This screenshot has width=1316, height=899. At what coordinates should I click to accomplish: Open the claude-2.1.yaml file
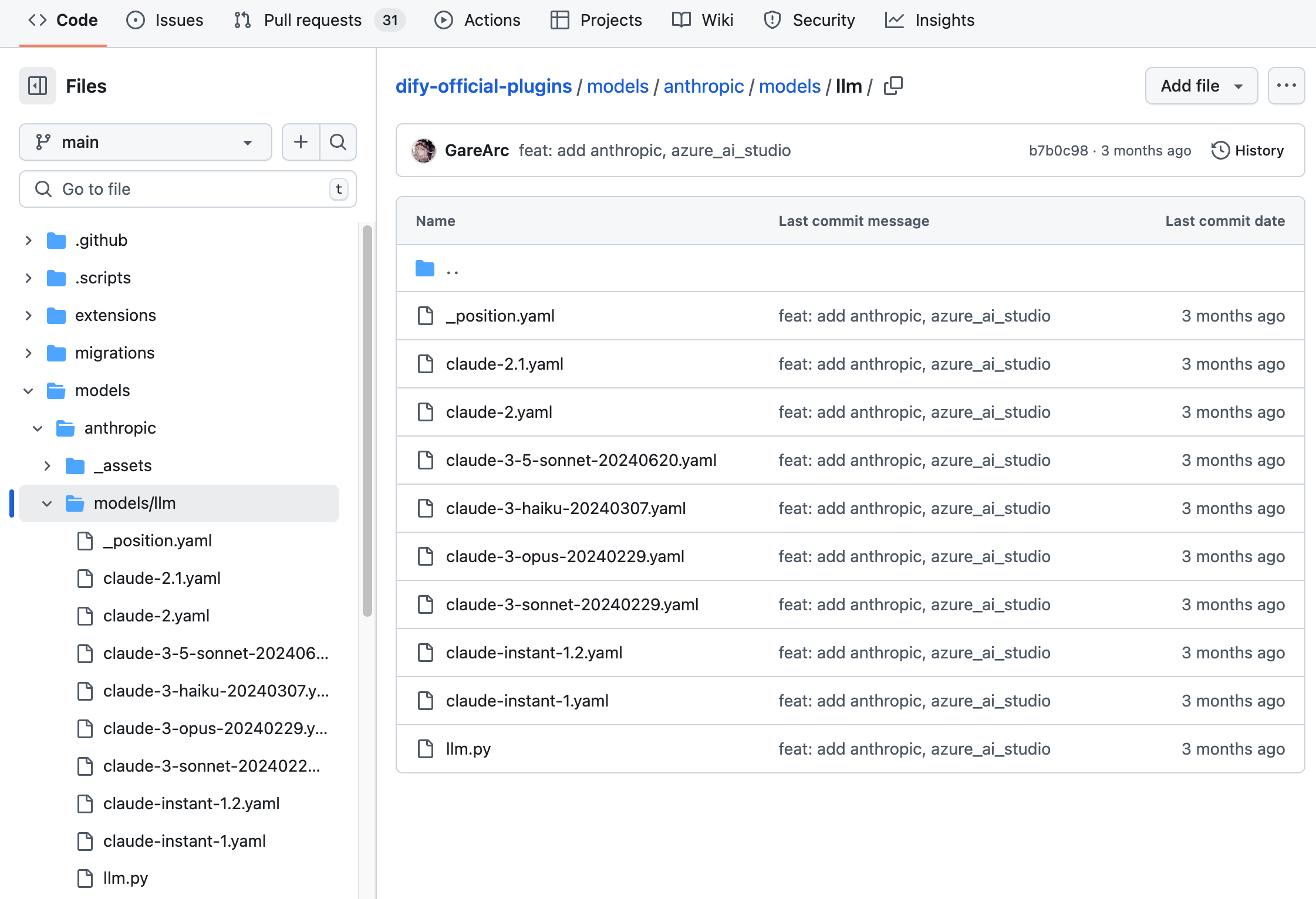coord(504,364)
